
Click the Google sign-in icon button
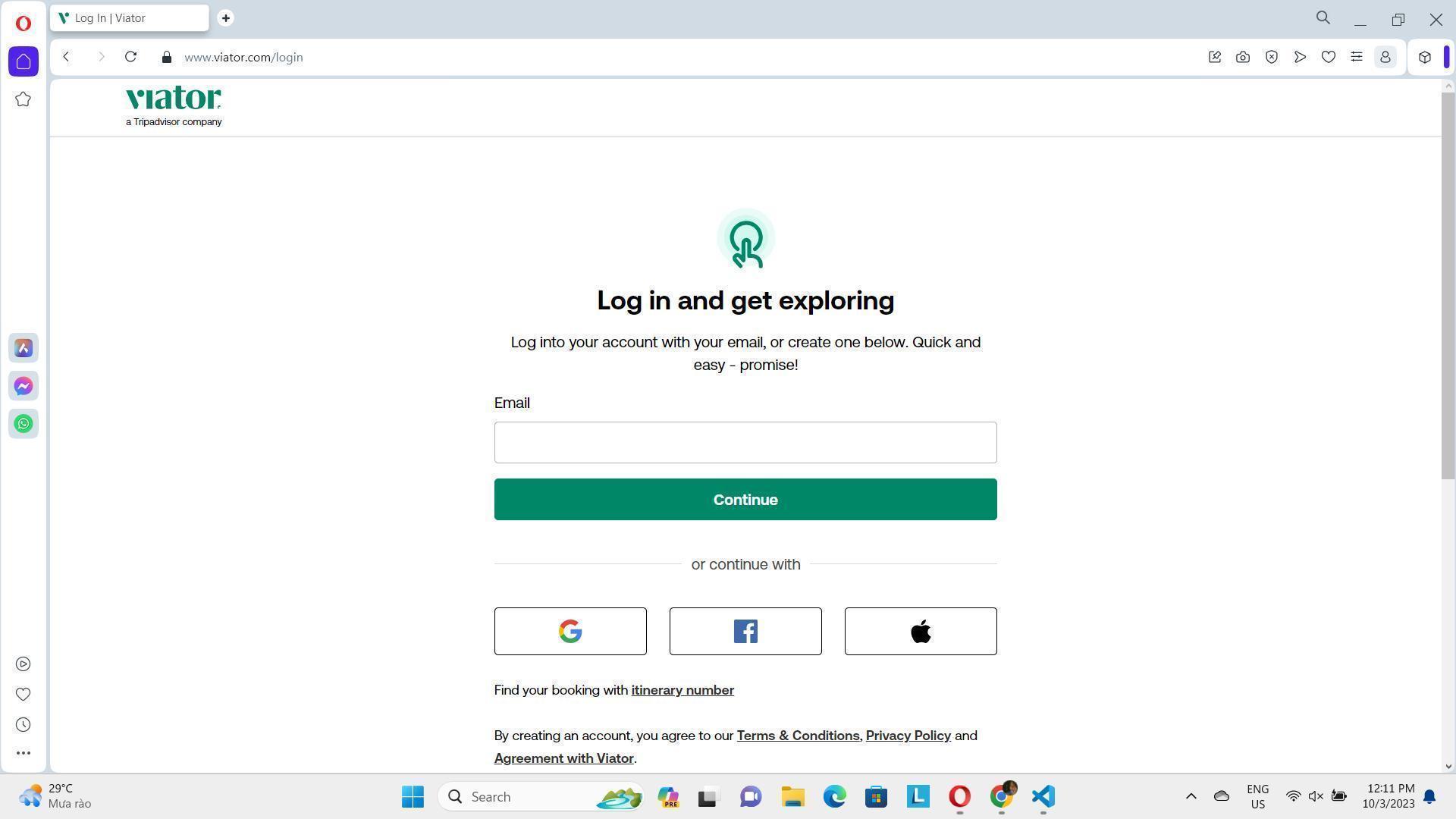click(x=570, y=631)
